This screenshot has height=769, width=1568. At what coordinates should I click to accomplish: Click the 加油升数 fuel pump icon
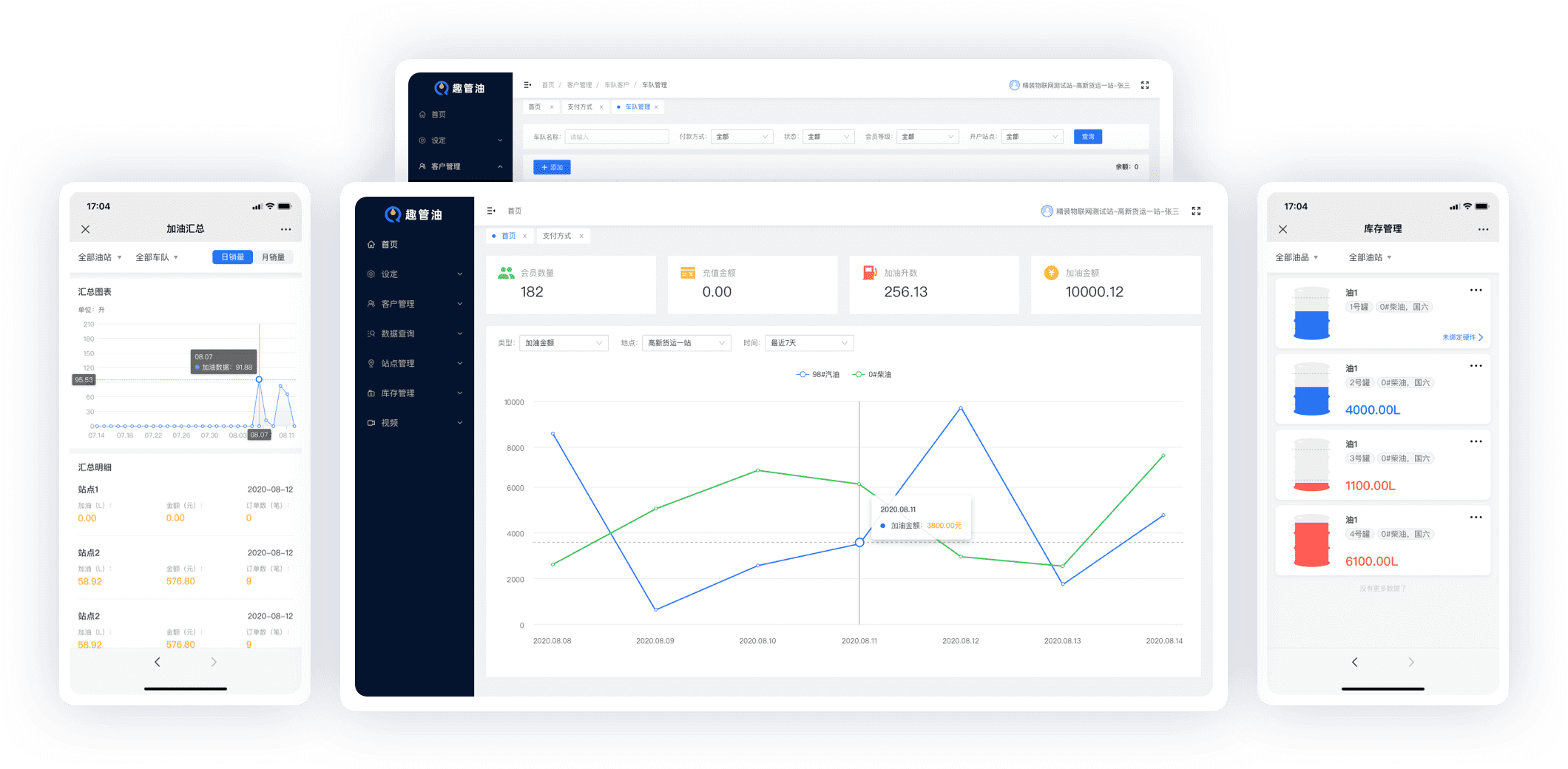point(870,274)
